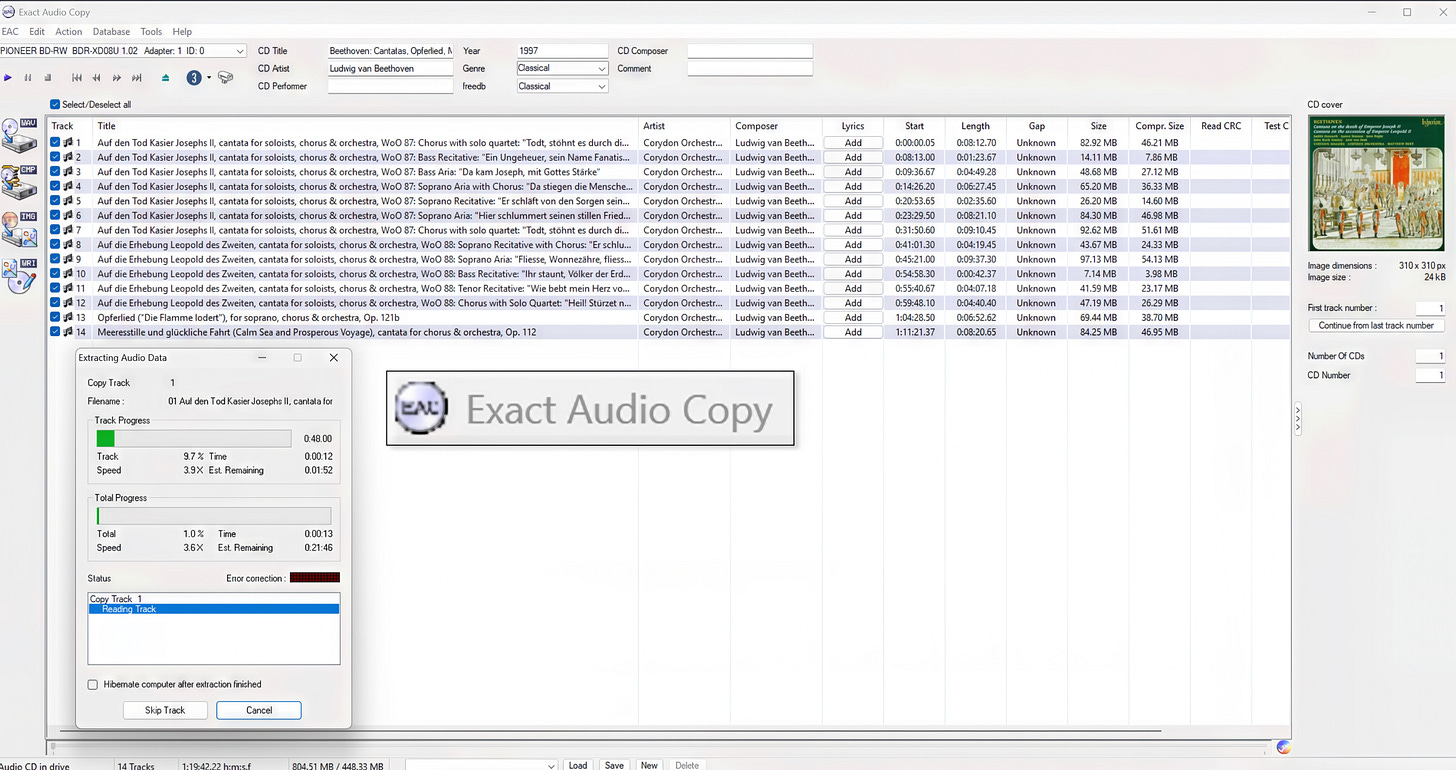The image size is (1456, 770).
Task: Open the Action menu
Action: pos(69,32)
